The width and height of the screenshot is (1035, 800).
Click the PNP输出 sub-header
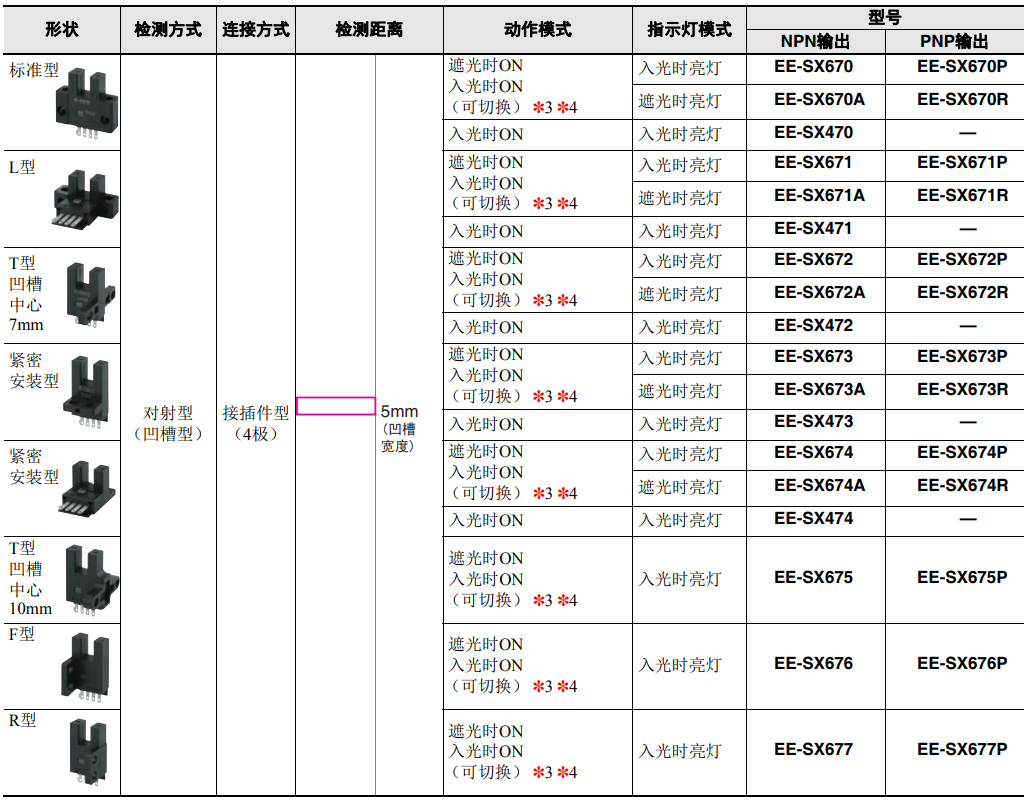[x=954, y=42]
